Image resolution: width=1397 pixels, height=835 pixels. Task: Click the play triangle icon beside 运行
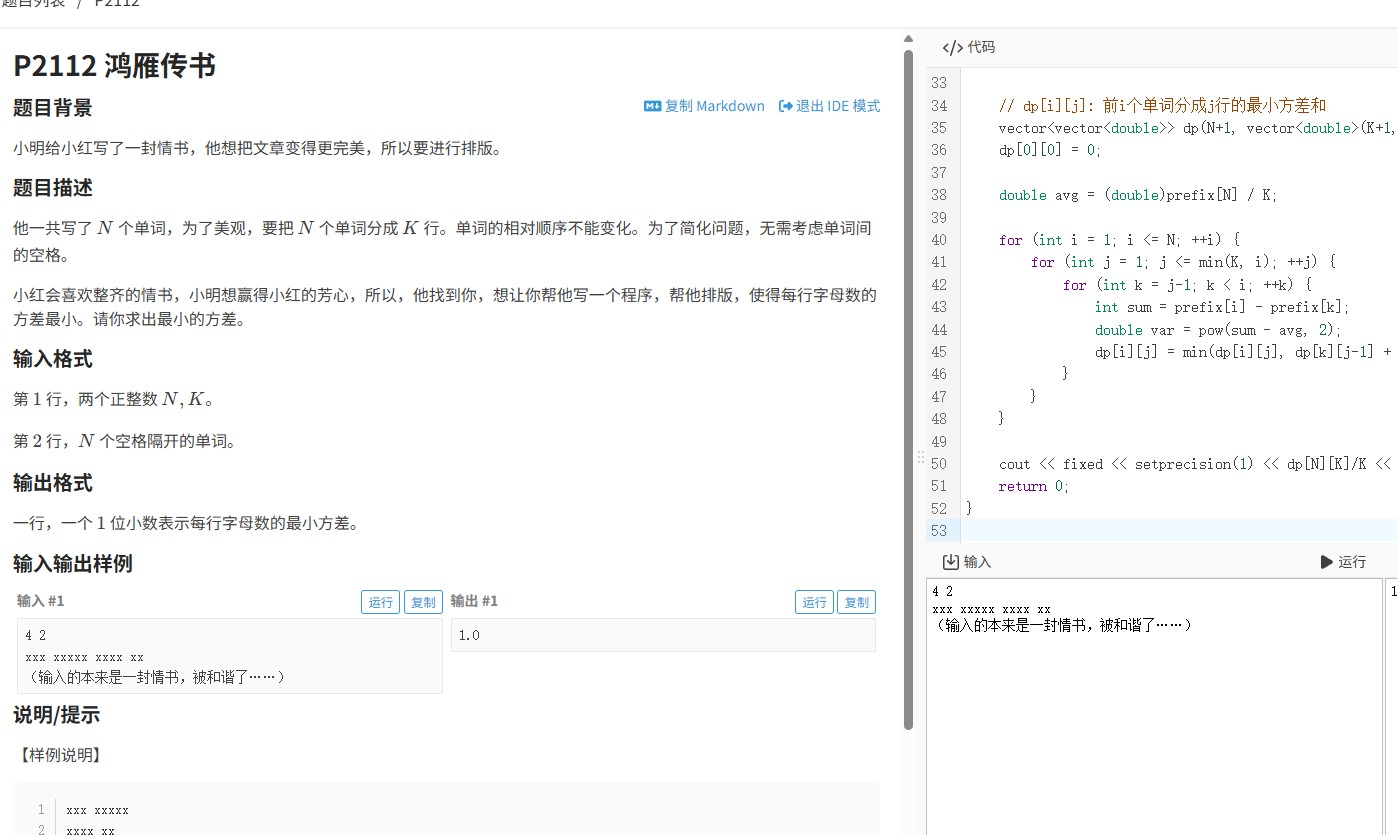tap(1325, 562)
